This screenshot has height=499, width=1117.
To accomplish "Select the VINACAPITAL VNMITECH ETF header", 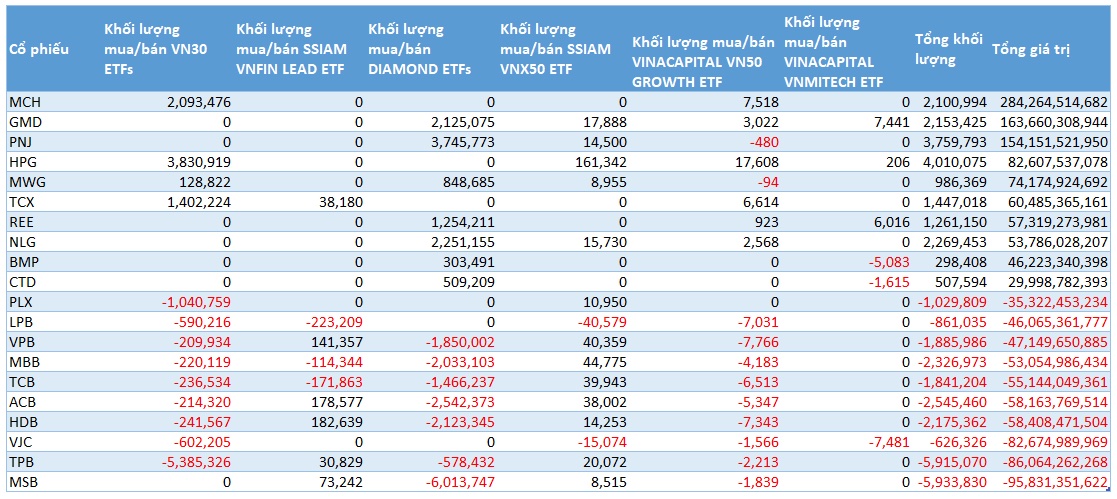I will (x=833, y=51).
